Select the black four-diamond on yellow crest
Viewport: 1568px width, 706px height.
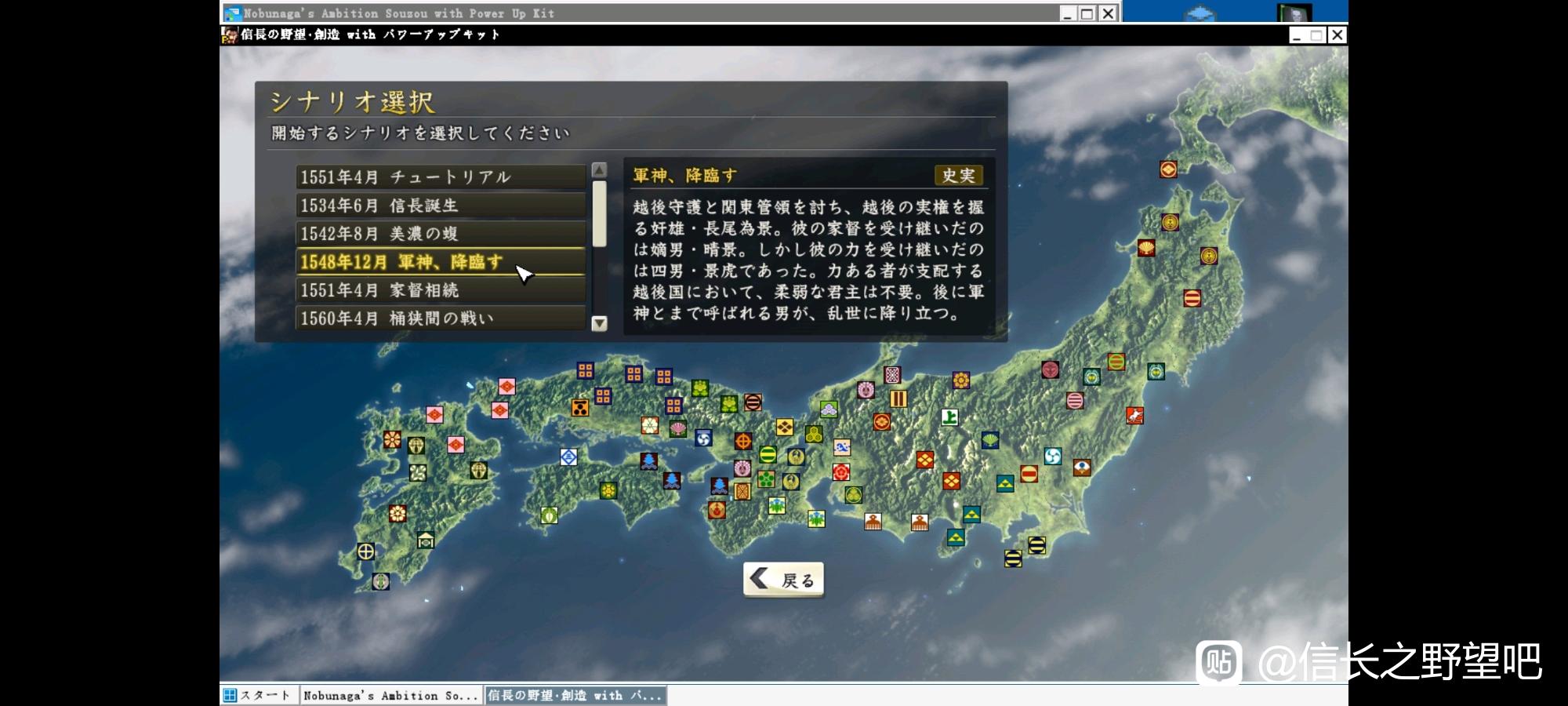tap(785, 427)
